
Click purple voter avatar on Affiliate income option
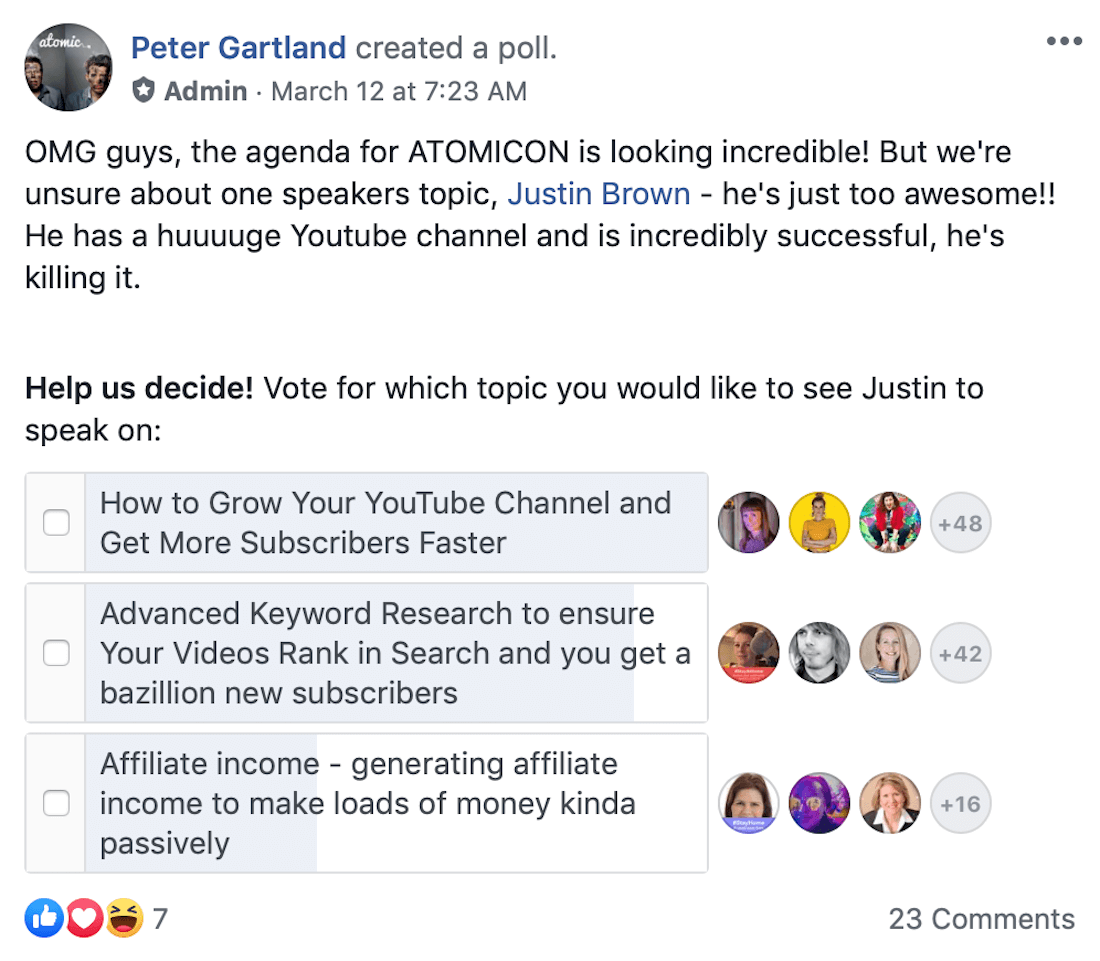[x=819, y=803]
